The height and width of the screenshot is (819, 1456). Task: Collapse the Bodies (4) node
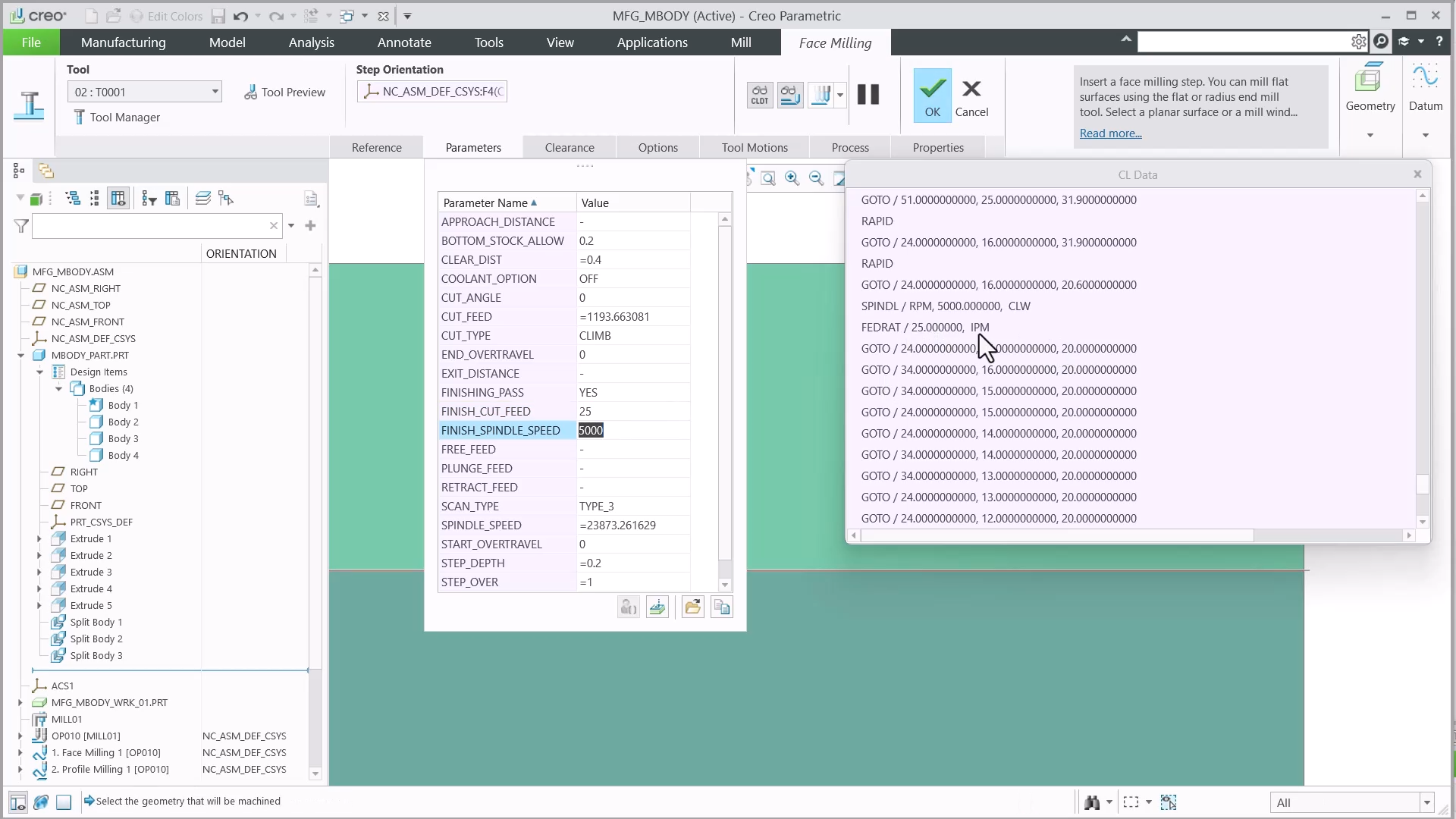58,388
